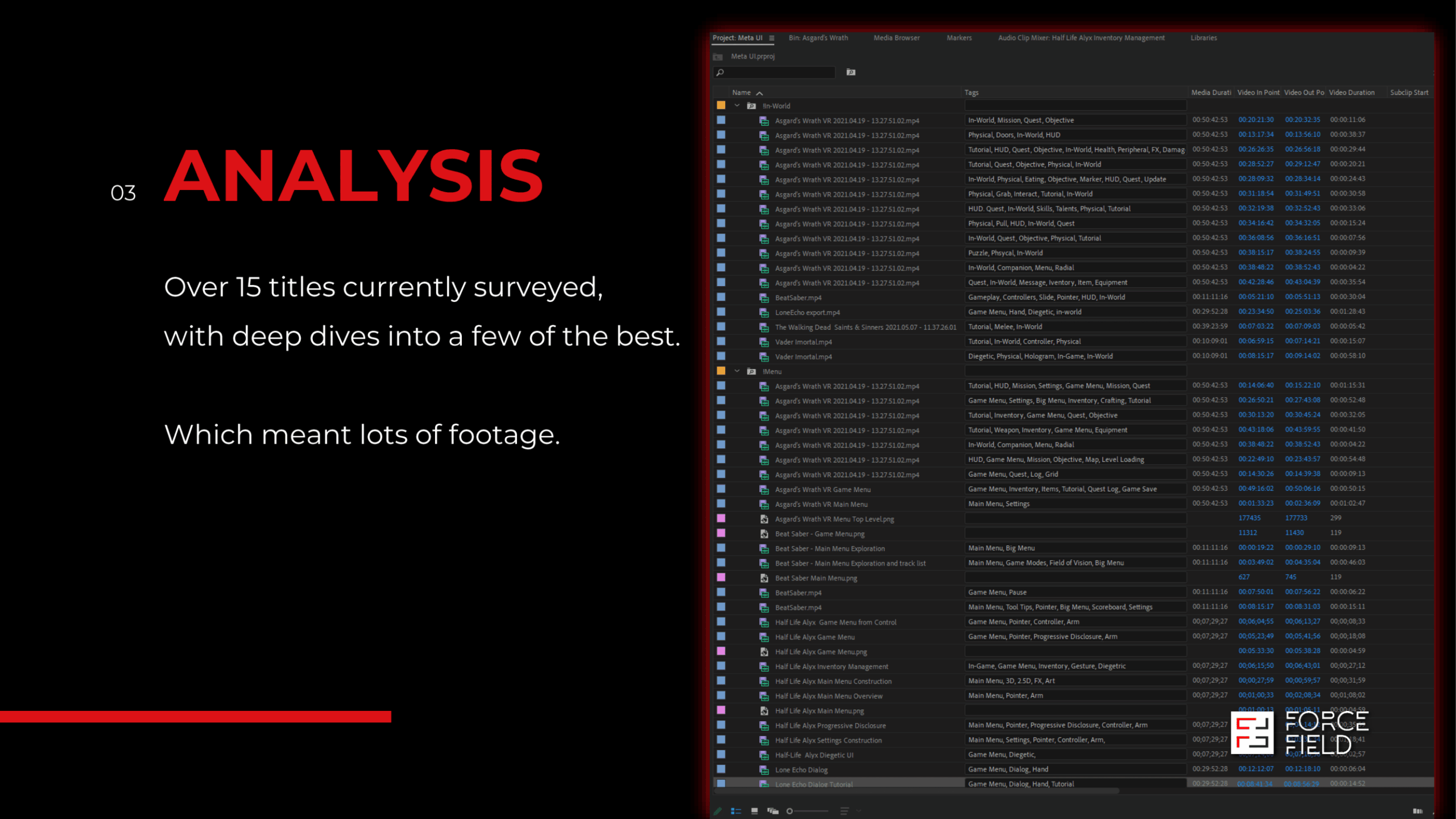Switch to Icon View
1456x819 pixels.
(x=754, y=811)
